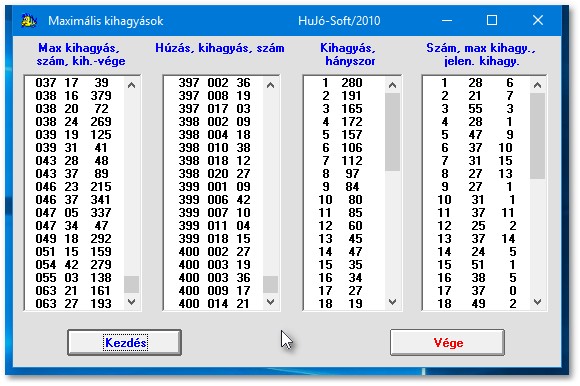The image size is (580, 386).
Task: Select row '038 24 269'
Action: coord(74,121)
